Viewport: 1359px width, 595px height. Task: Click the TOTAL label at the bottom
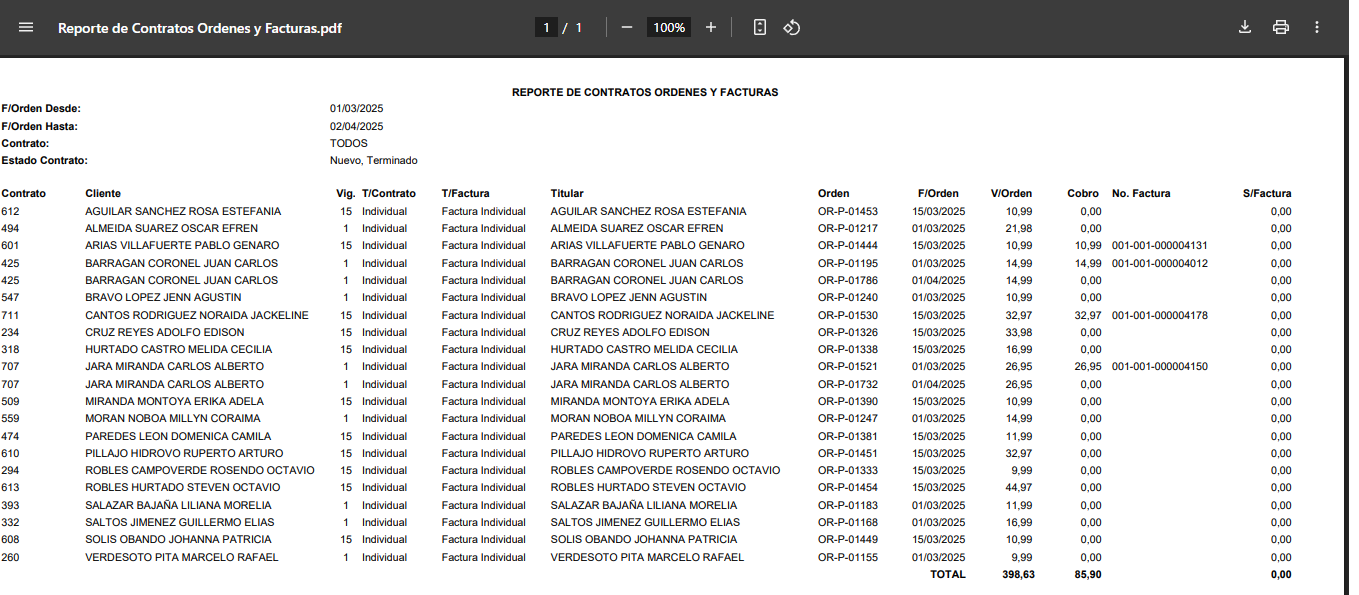[948, 575]
